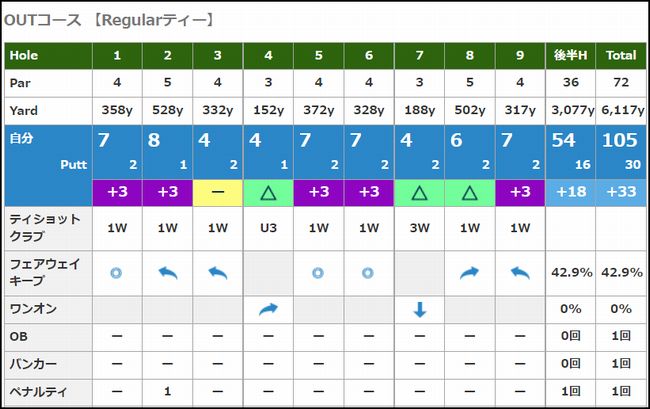Screen dimensions: 650x409
Task: Click the purple +3 badge under hole 1
Action: pos(117,192)
